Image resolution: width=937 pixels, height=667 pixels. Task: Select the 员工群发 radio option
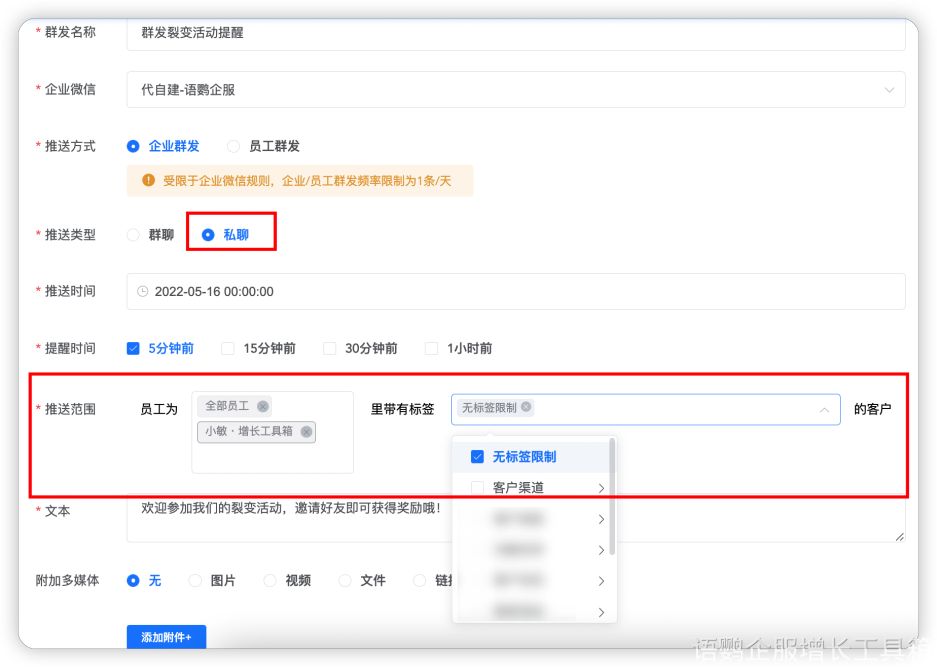[x=233, y=146]
